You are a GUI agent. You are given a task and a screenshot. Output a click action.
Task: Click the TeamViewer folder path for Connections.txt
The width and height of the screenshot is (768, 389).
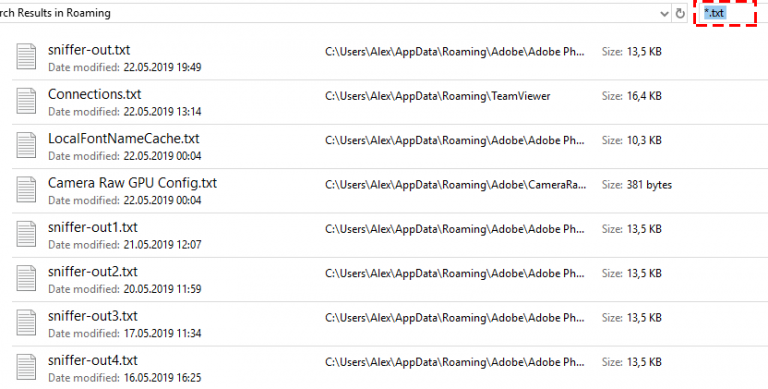click(x=437, y=96)
